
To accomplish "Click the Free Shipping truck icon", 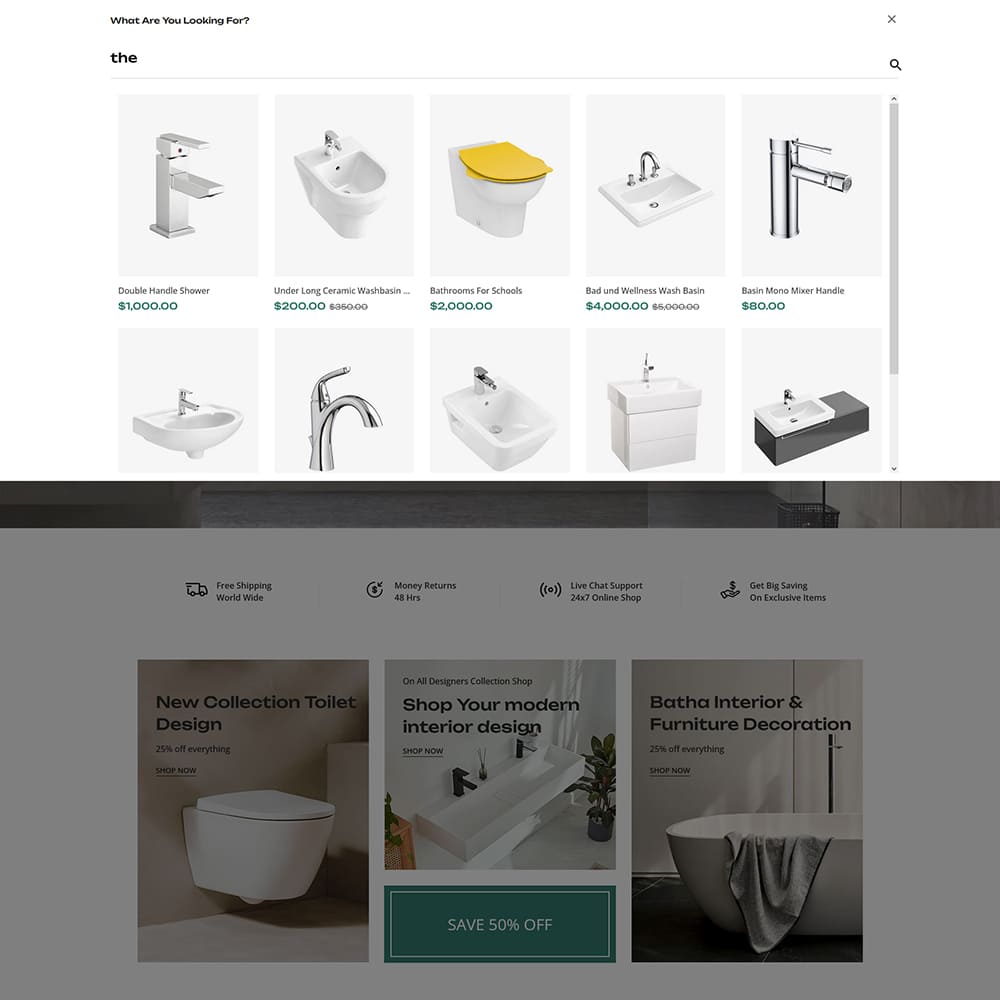I will [x=196, y=590].
